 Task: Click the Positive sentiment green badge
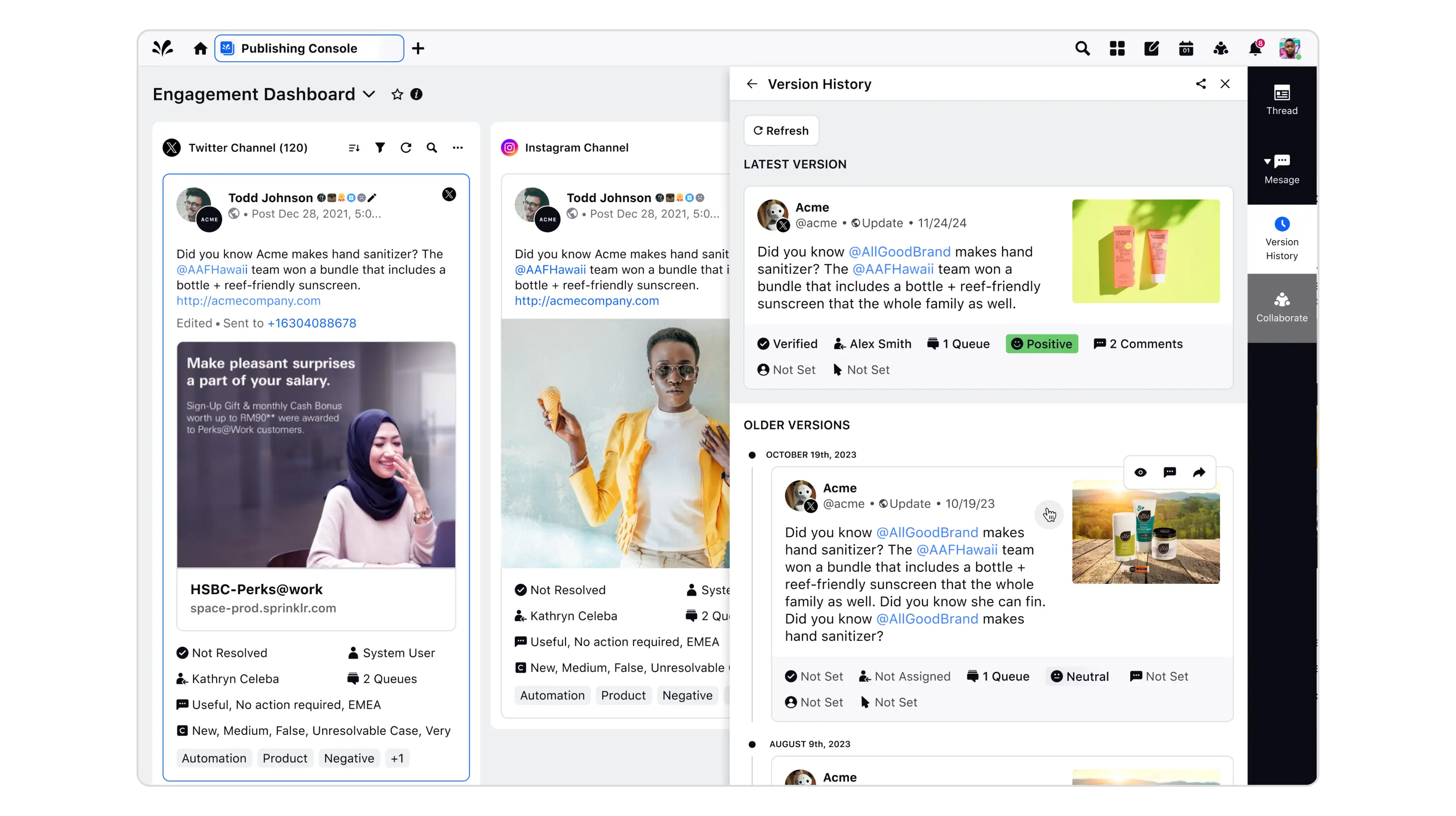(x=1041, y=344)
